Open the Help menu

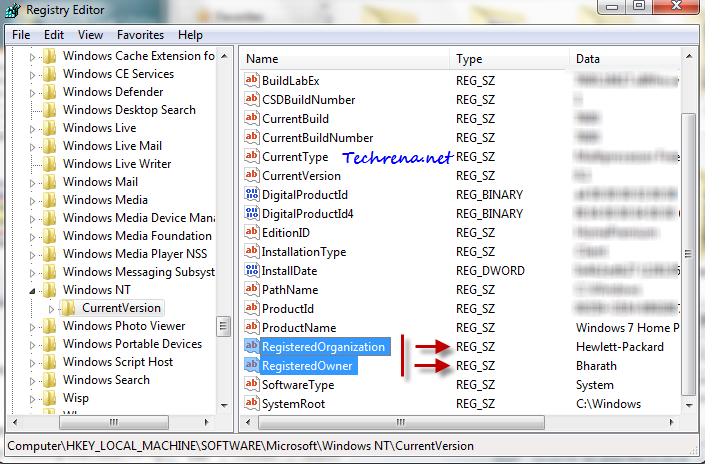190,35
